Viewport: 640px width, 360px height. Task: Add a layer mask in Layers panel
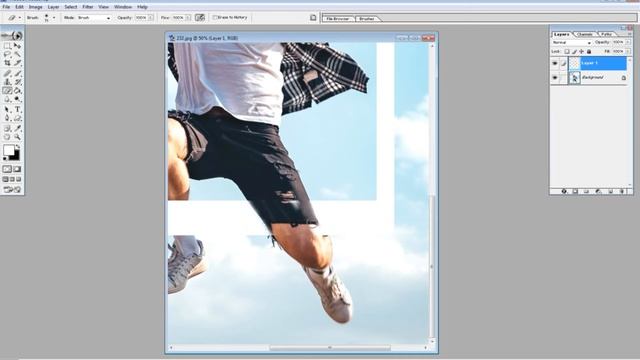575,191
